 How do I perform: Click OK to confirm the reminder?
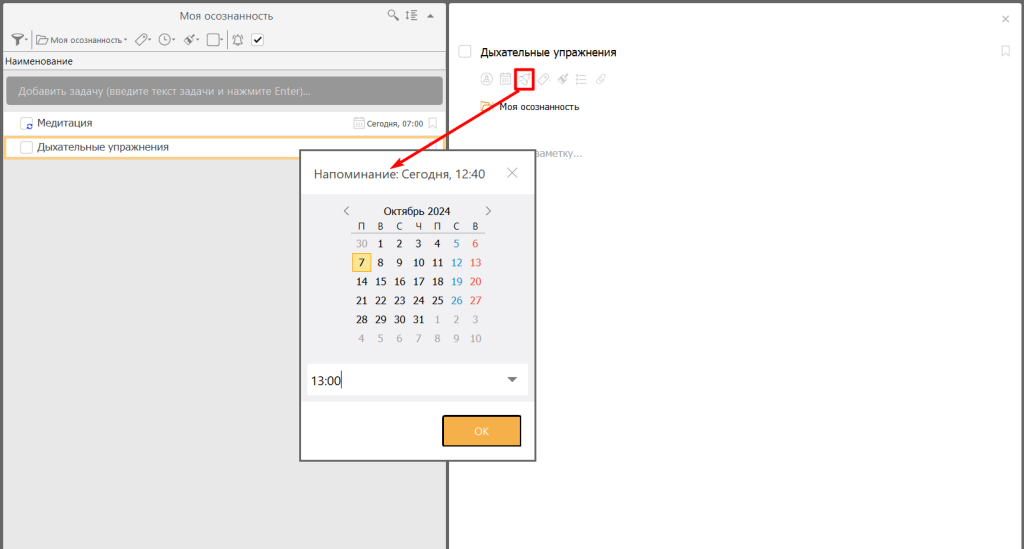tap(481, 431)
